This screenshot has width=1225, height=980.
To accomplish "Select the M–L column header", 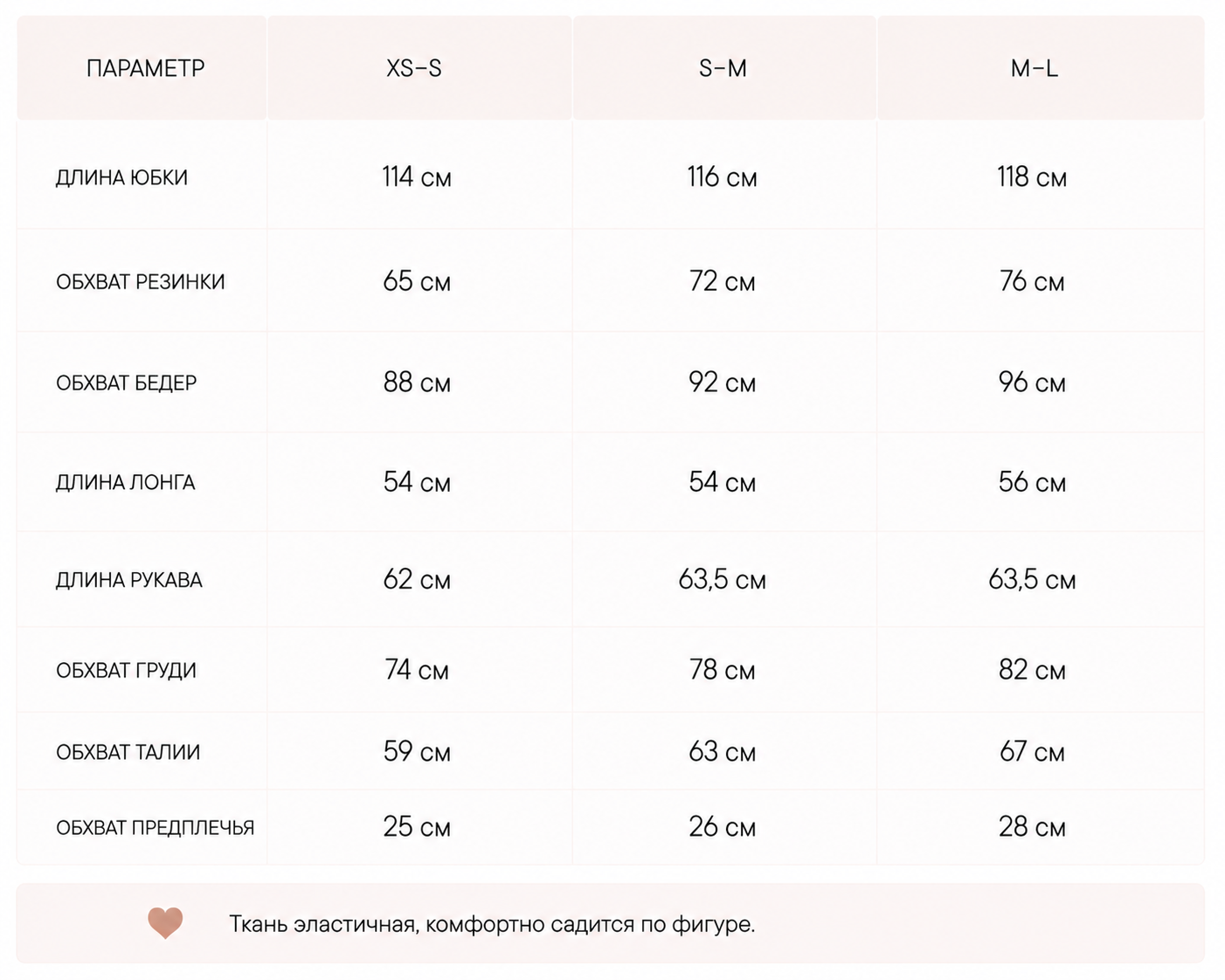I will (1035, 68).
